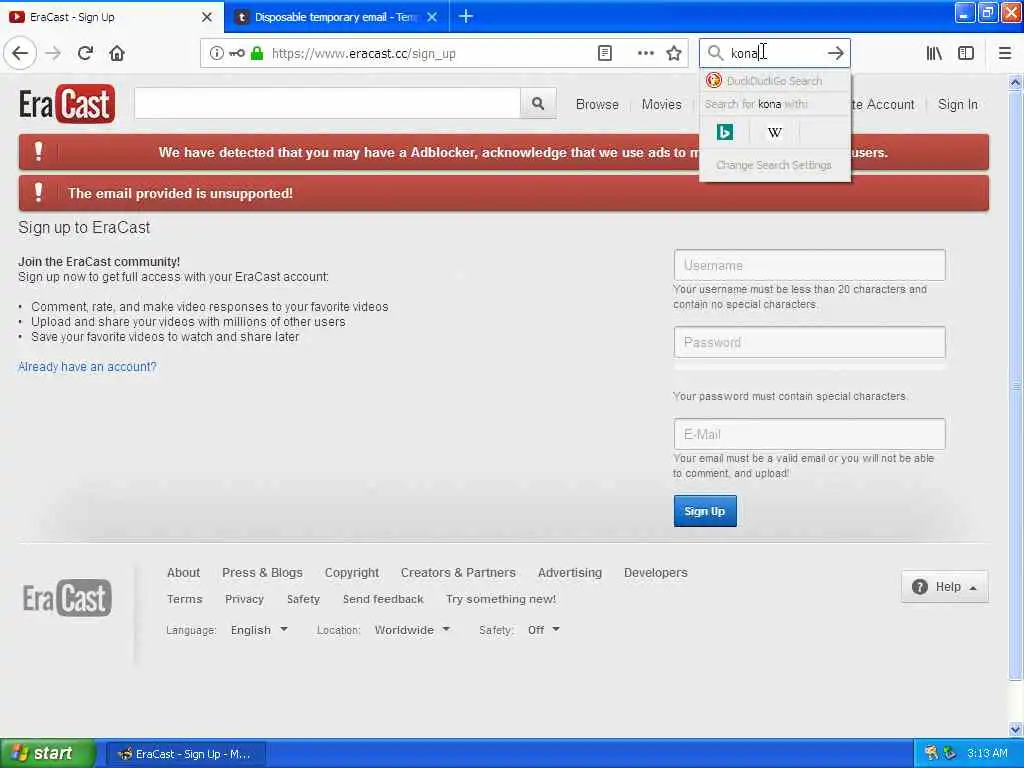Open the Windows start button
Screen dimensions: 1024x768
pos(47,753)
